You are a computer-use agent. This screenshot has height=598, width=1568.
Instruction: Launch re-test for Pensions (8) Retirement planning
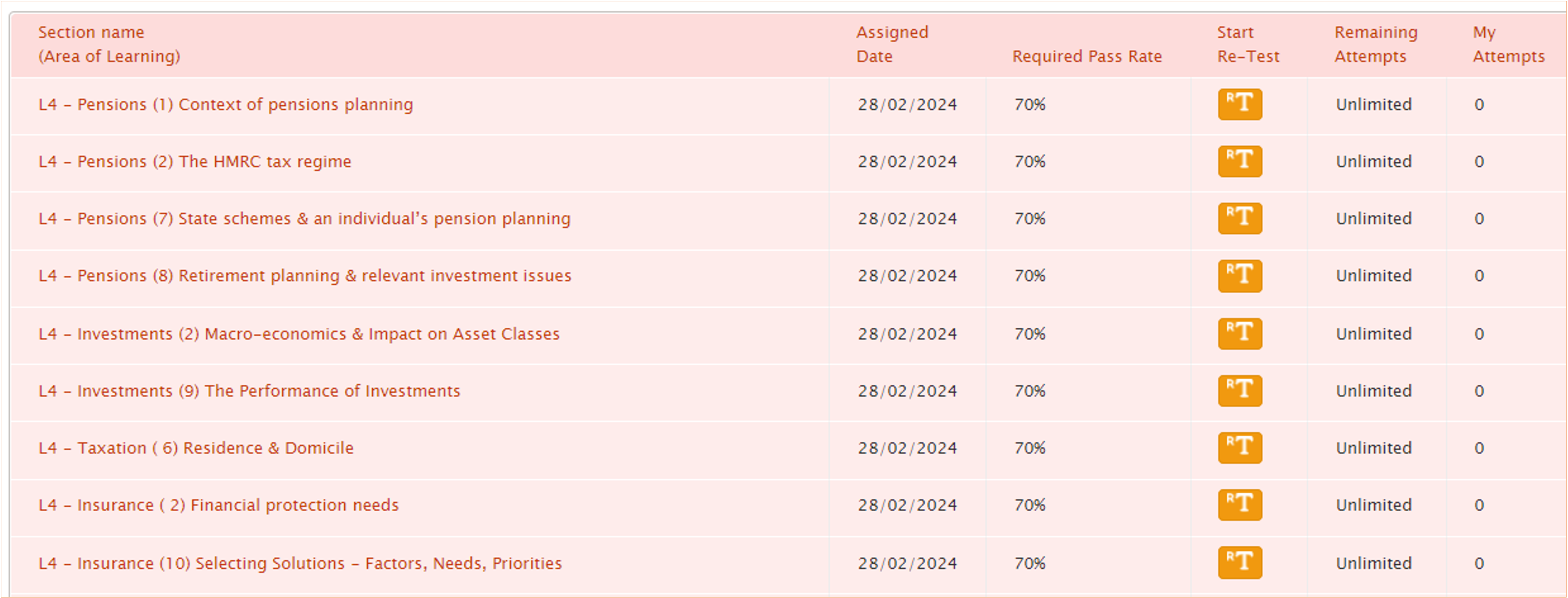click(x=1239, y=276)
